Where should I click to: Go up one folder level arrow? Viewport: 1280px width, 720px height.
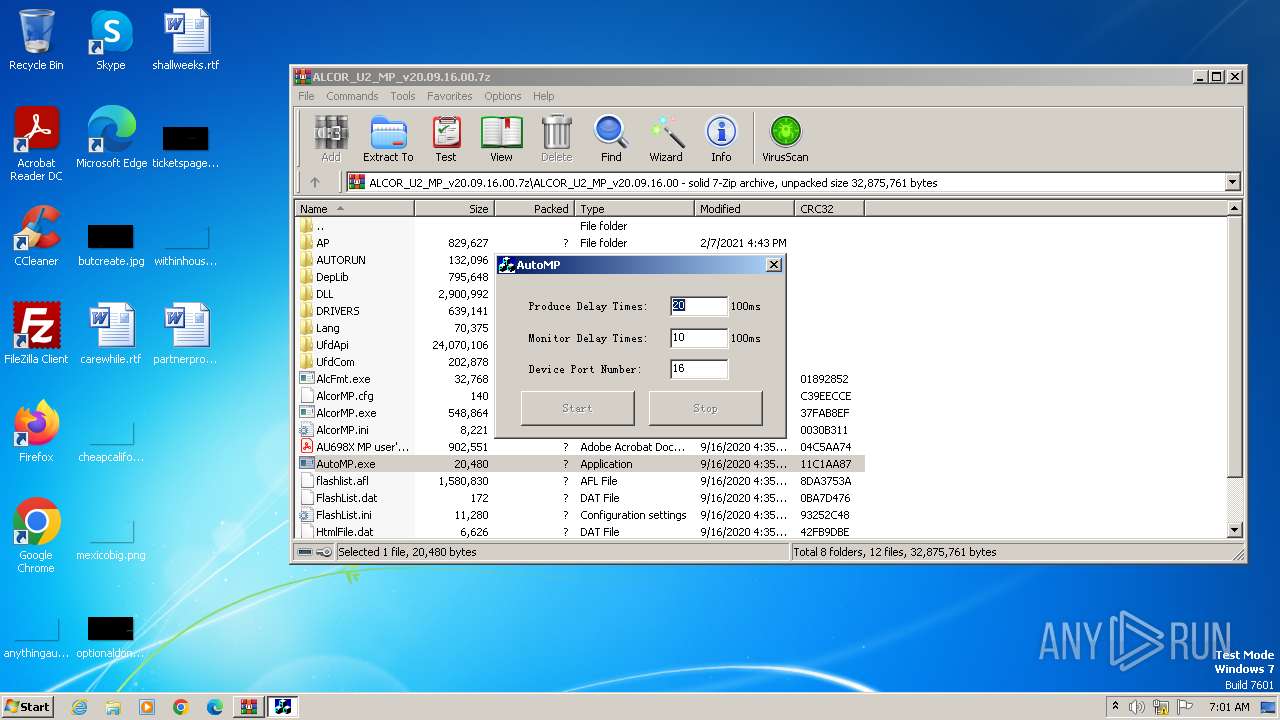point(315,182)
